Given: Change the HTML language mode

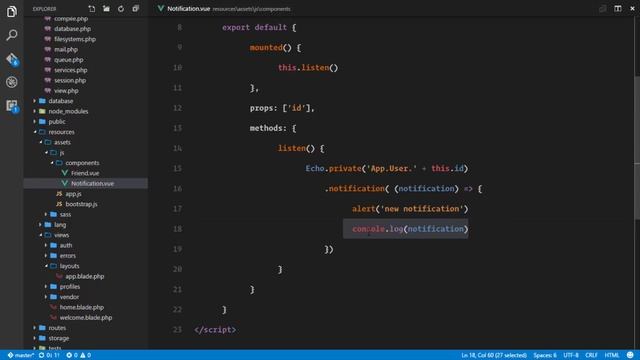Looking at the screenshot, I should pyautogui.click(x=612, y=355).
